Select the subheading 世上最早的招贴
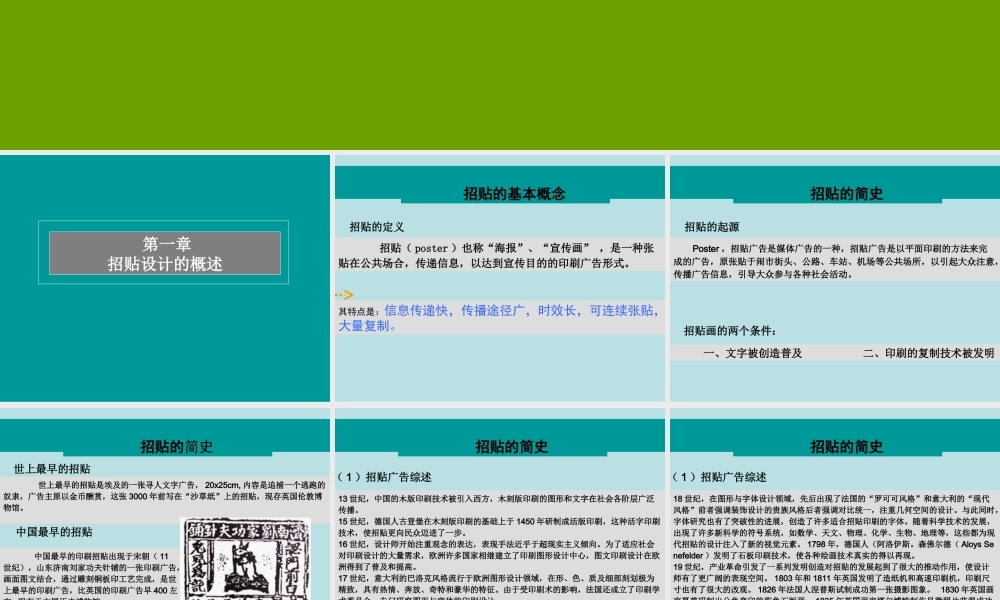The image size is (1000, 600). pos(52,469)
